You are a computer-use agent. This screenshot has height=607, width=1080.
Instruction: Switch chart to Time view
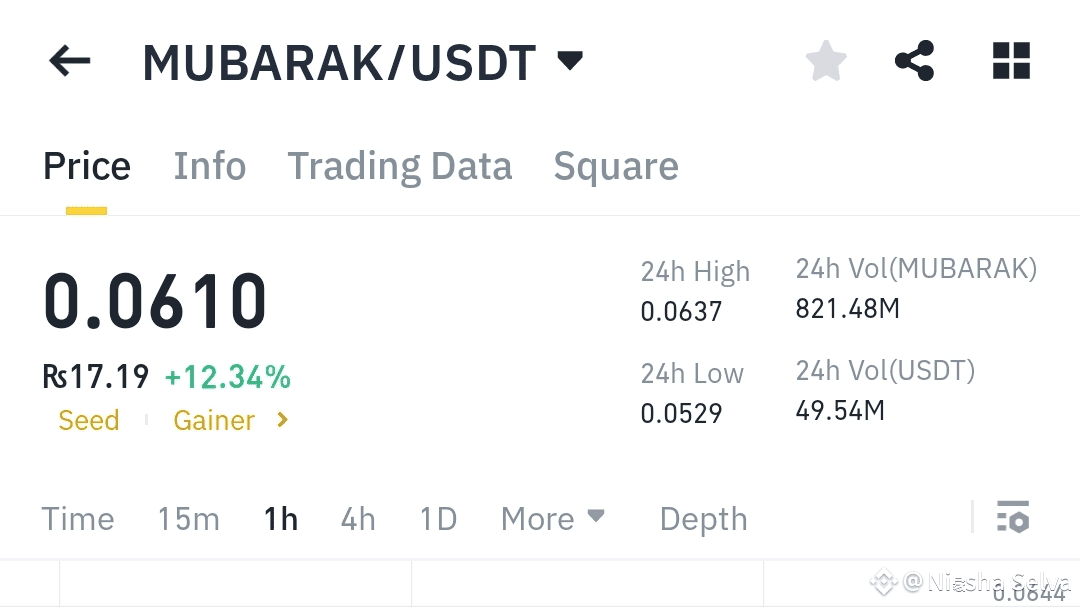coord(78,519)
